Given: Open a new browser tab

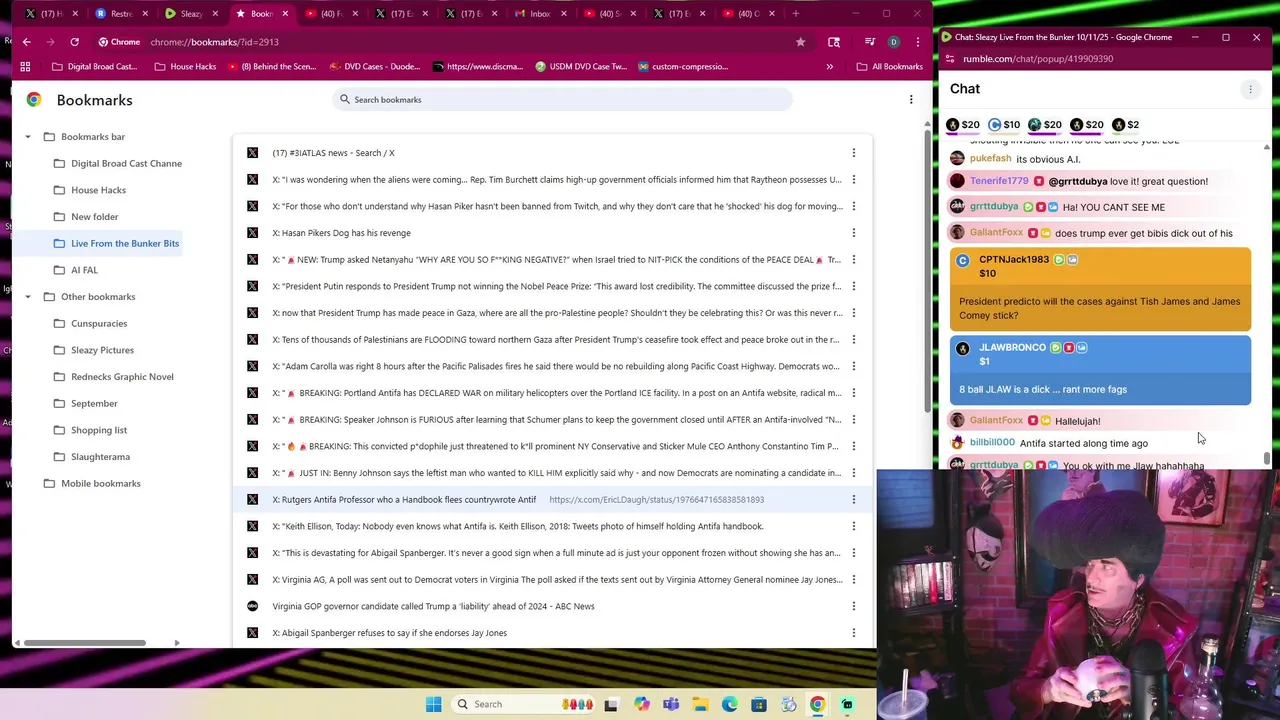Looking at the screenshot, I should pyautogui.click(x=796, y=14).
